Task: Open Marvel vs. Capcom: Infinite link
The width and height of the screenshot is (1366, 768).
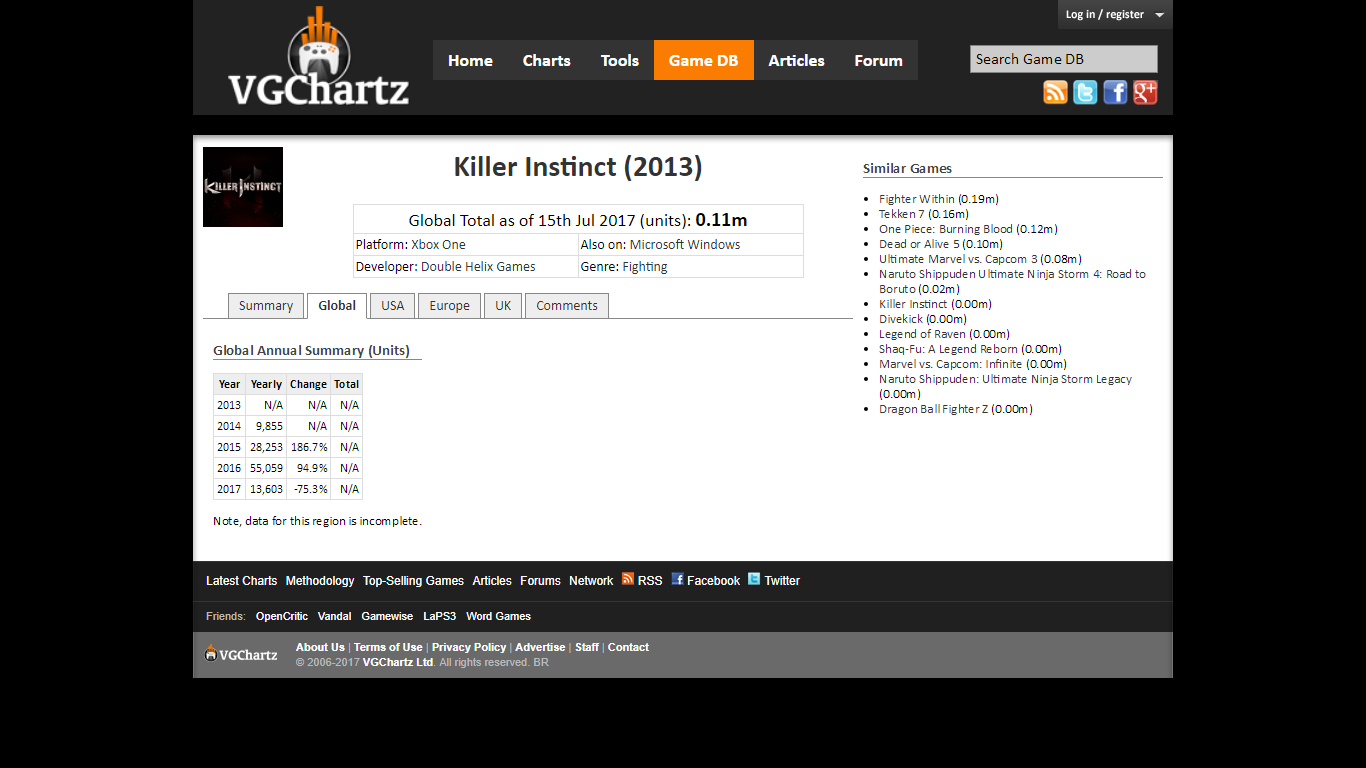Action: click(x=950, y=364)
